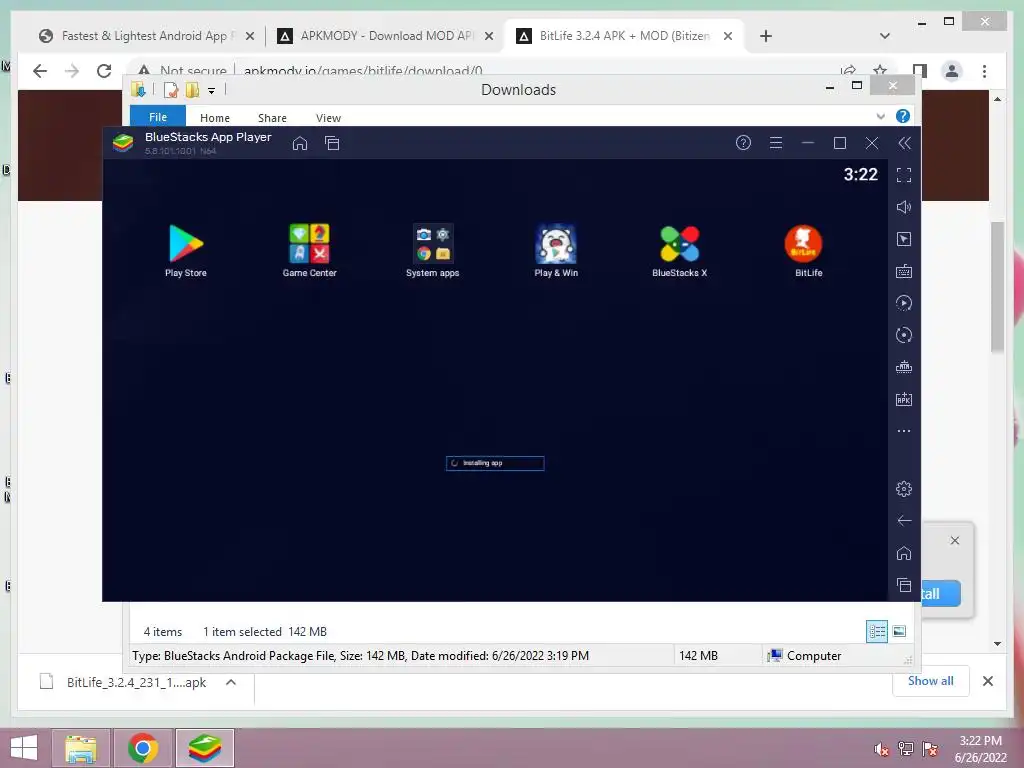Open the Home ribbon tab in Downloads window
Image resolution: width=1024 pixels, height=768 pixels.
point(215,118)
